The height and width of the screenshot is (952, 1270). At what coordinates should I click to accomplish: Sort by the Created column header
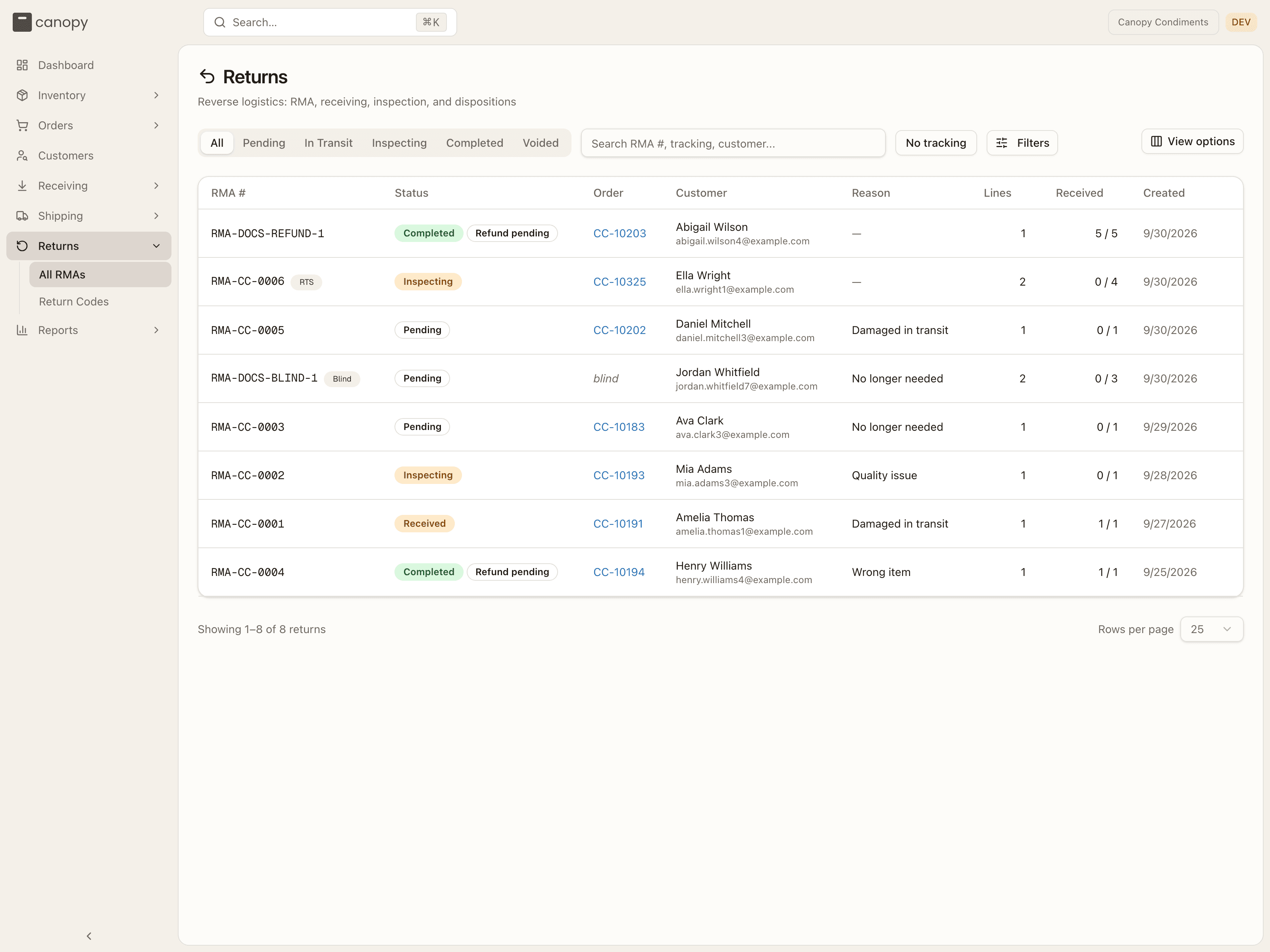(x=1164, y=193)
